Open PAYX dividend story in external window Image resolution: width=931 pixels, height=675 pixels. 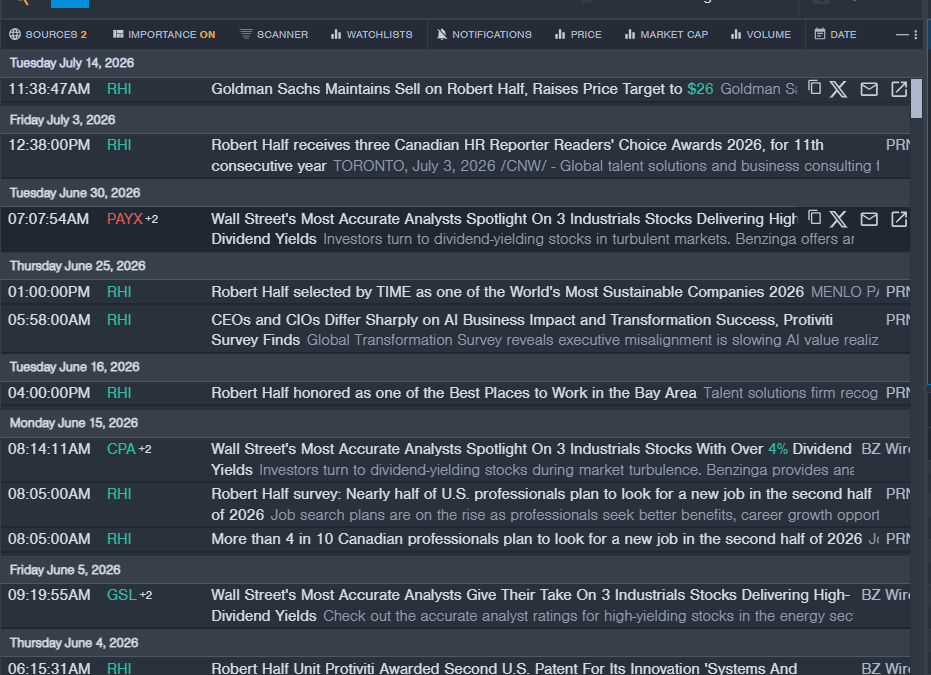[x=899, y=219]
